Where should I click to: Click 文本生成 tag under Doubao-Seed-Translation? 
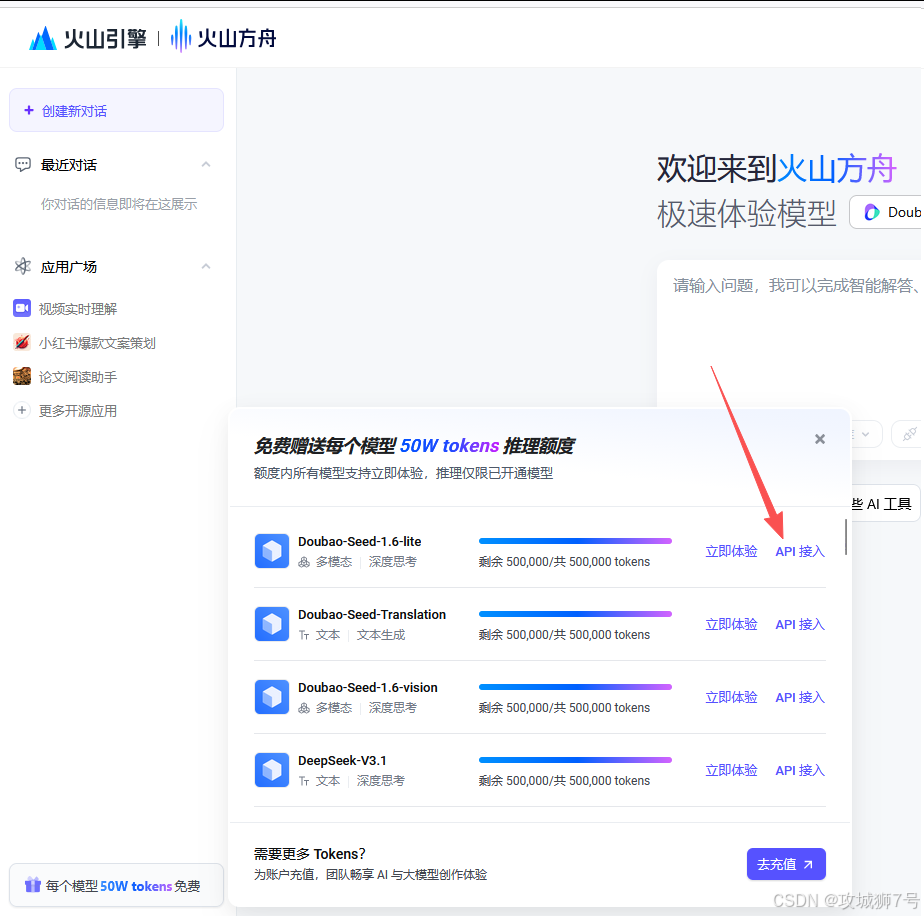(x=381, y=635)
